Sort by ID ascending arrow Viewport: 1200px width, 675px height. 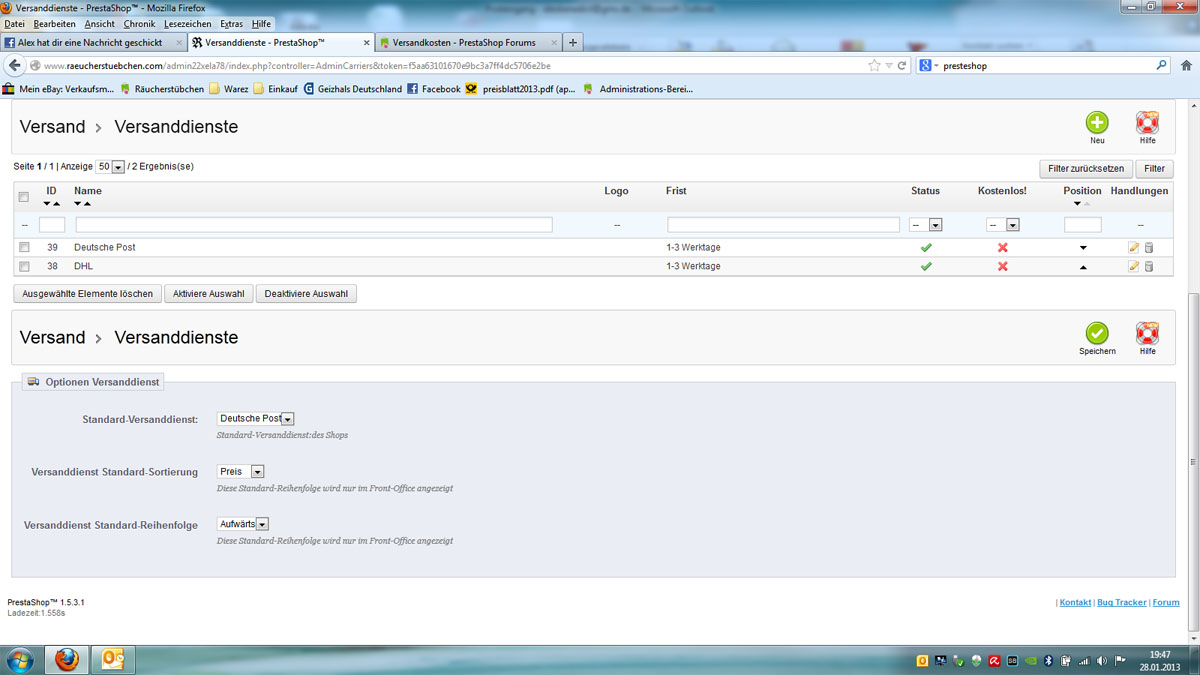click(57, 204)
